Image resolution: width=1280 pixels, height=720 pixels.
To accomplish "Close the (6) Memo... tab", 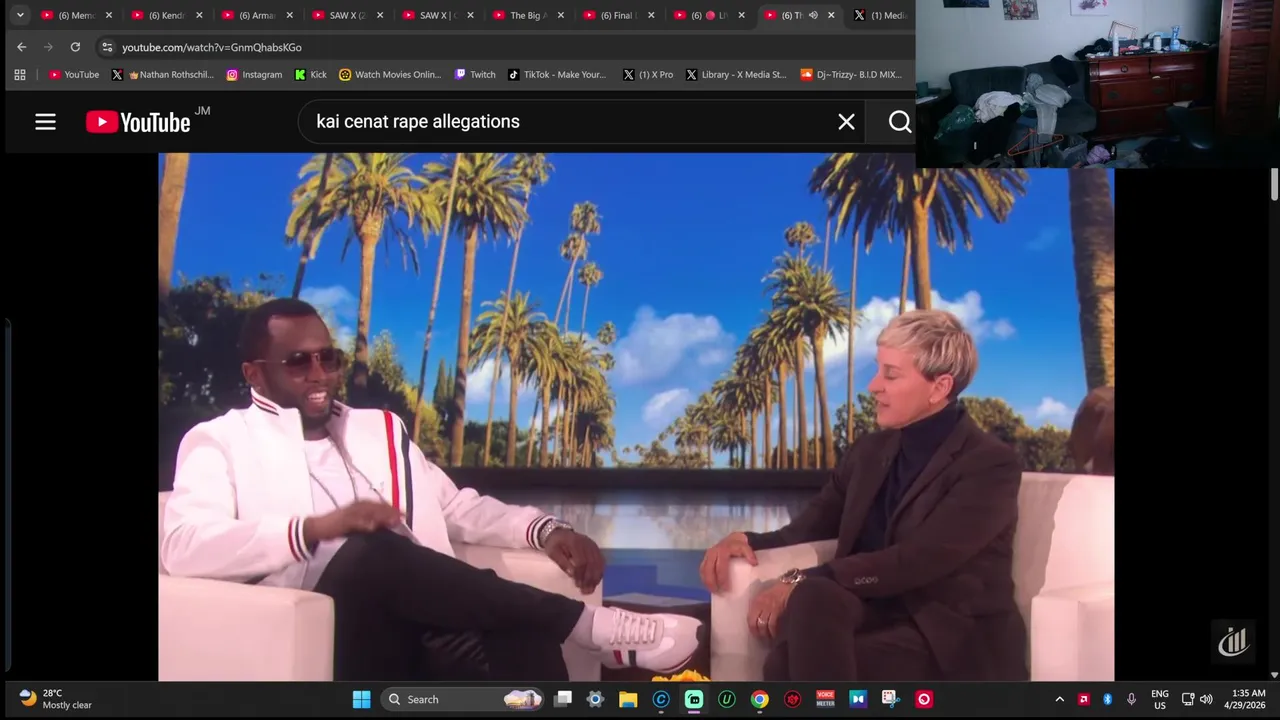I will click(x=109, y=15).
